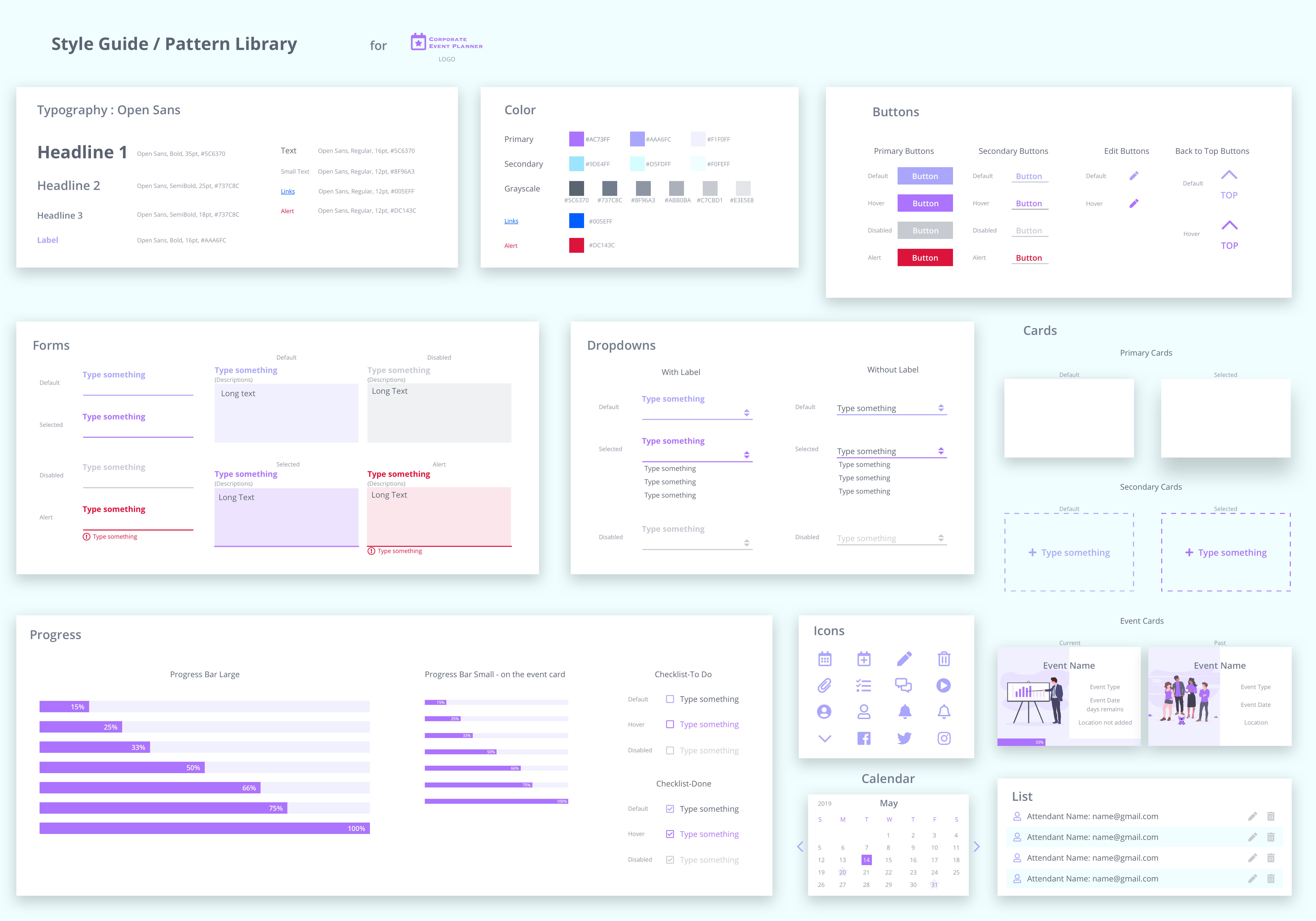This screenshot has height=921, width=1316.
Task: Click the May calendar date 14
Action: click(x=866, y=860)
